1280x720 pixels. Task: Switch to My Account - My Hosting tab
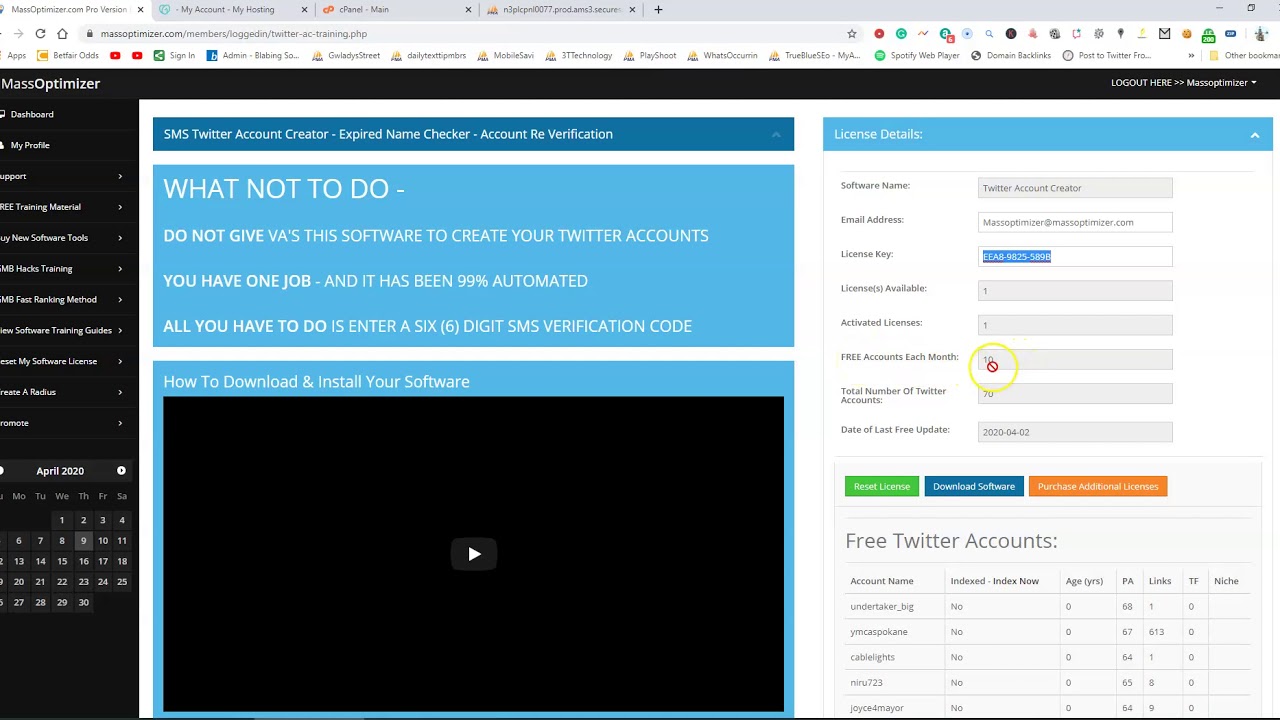[232, 9]
